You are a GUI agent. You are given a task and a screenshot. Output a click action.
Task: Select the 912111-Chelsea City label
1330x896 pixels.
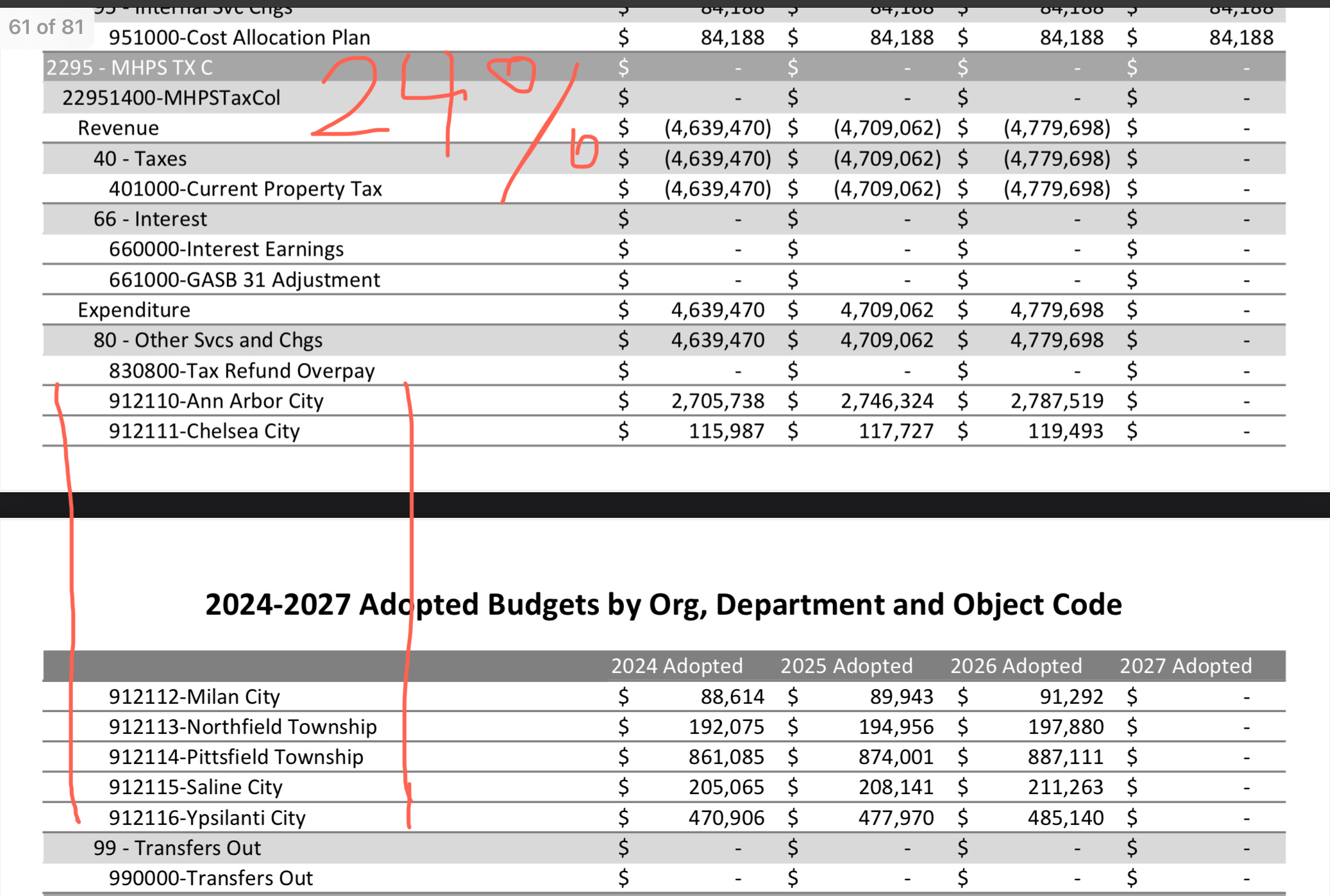(204, 431)
